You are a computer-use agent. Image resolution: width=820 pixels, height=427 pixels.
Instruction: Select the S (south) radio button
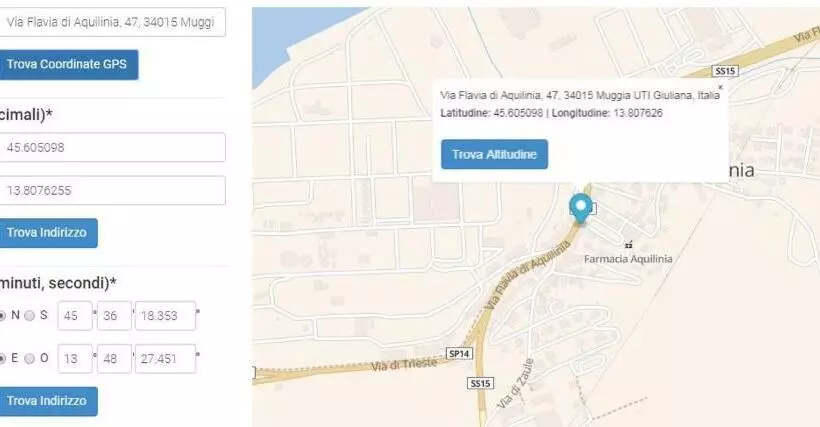click(29, 315)
